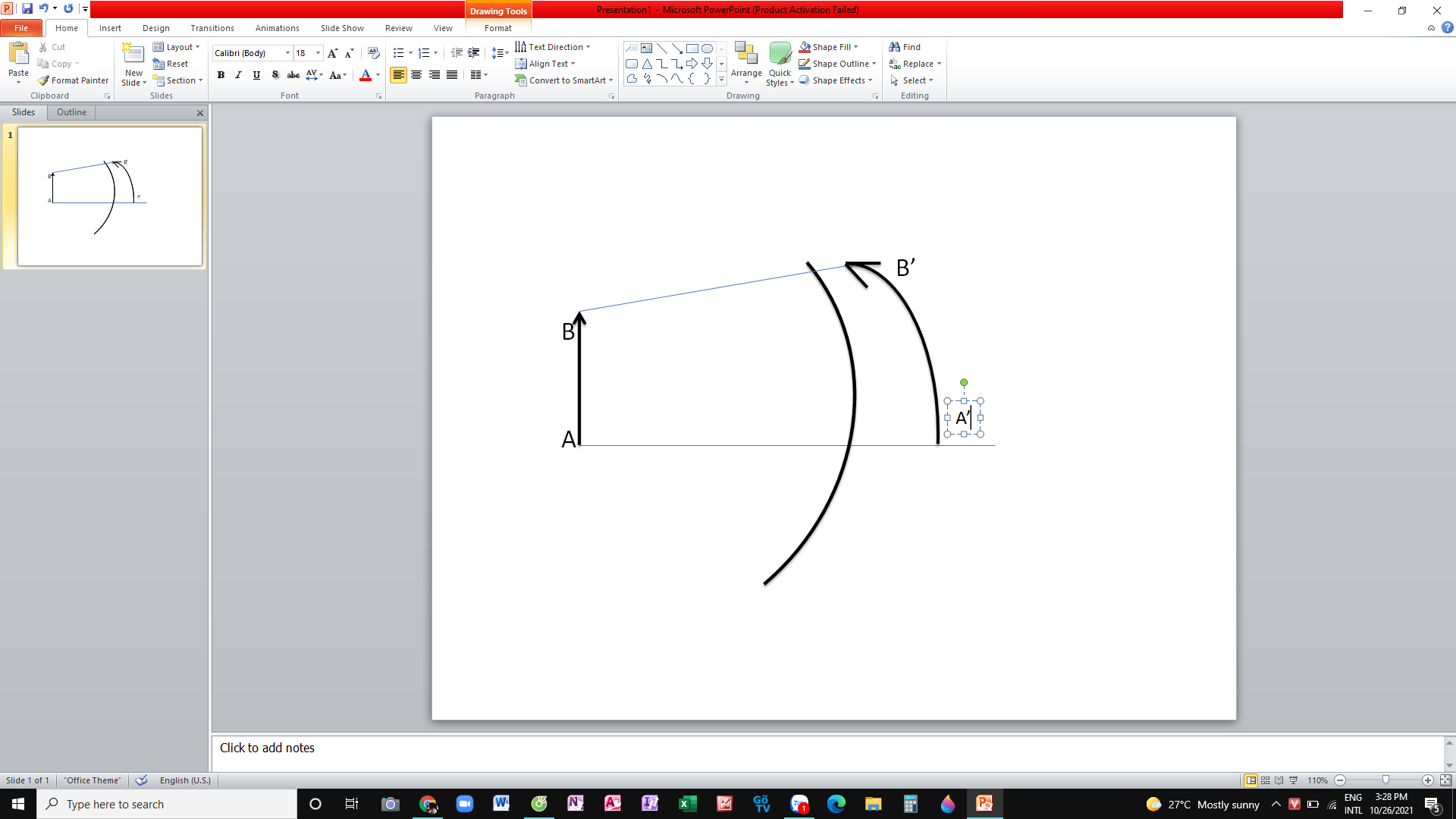Click the Find button in Editing group
The image size is (1456, 819).
[x=906, y=46]
